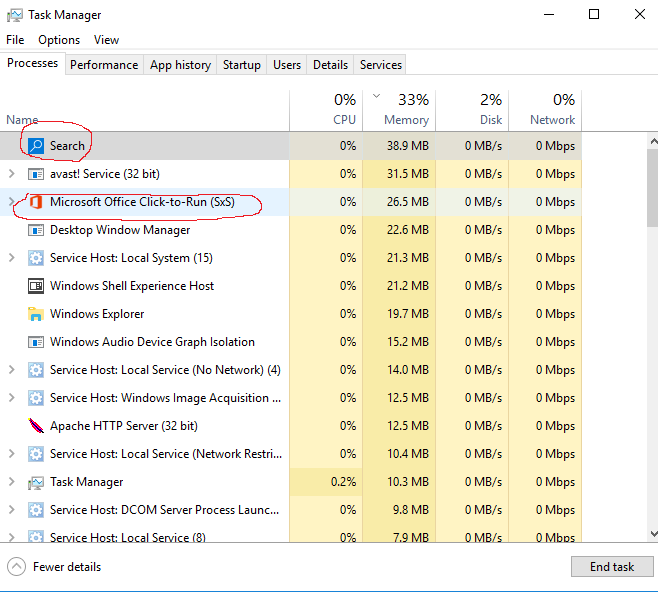Click the DCOM Server Process Launcher gear icon
Viewport: 658px width, 592px height.
tap(36, 510)
